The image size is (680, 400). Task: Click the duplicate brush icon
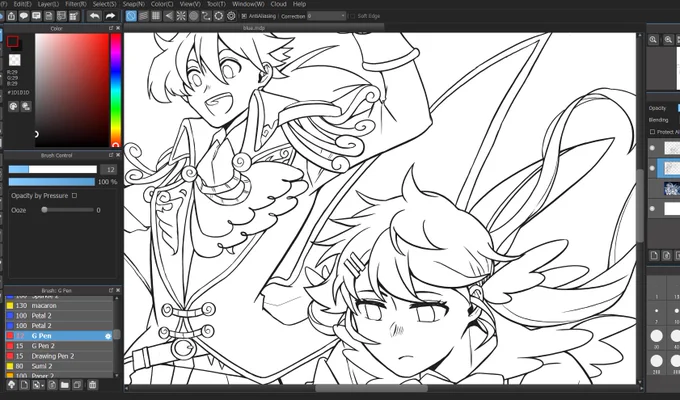coord(77,385)
